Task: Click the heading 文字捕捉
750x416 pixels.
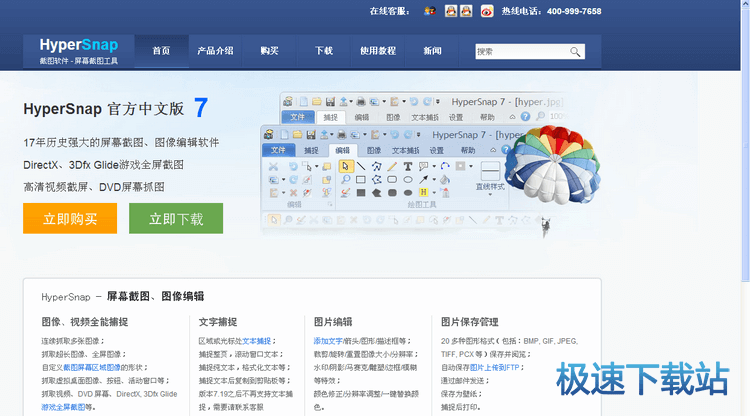Action: tap(218, 322)
